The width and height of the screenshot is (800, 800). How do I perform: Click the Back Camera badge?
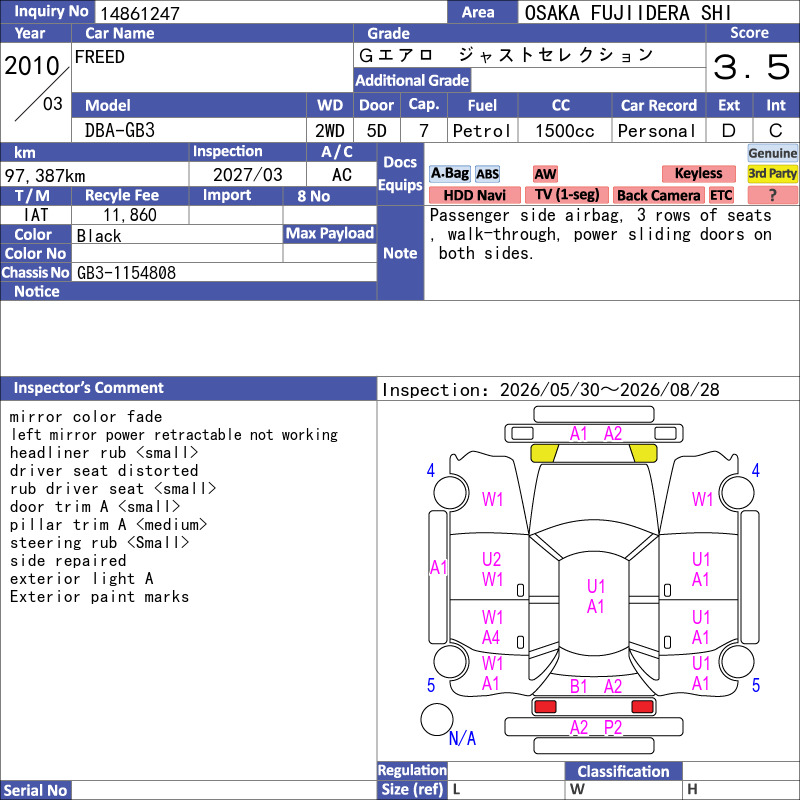[x=658, y=195]
